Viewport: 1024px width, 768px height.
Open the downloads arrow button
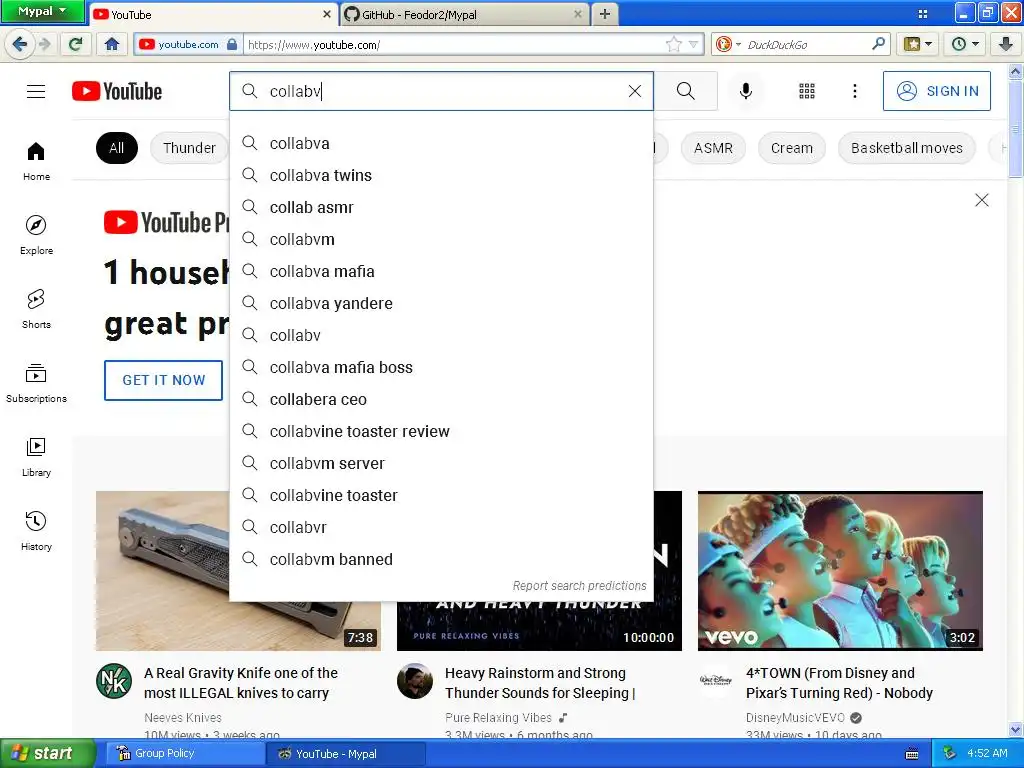click(1006, 44)
